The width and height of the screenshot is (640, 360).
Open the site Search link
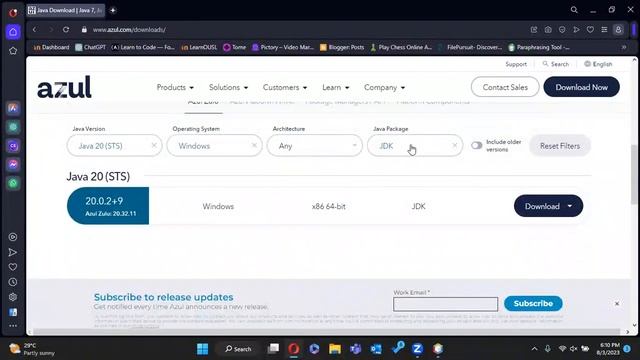point(556,64)
